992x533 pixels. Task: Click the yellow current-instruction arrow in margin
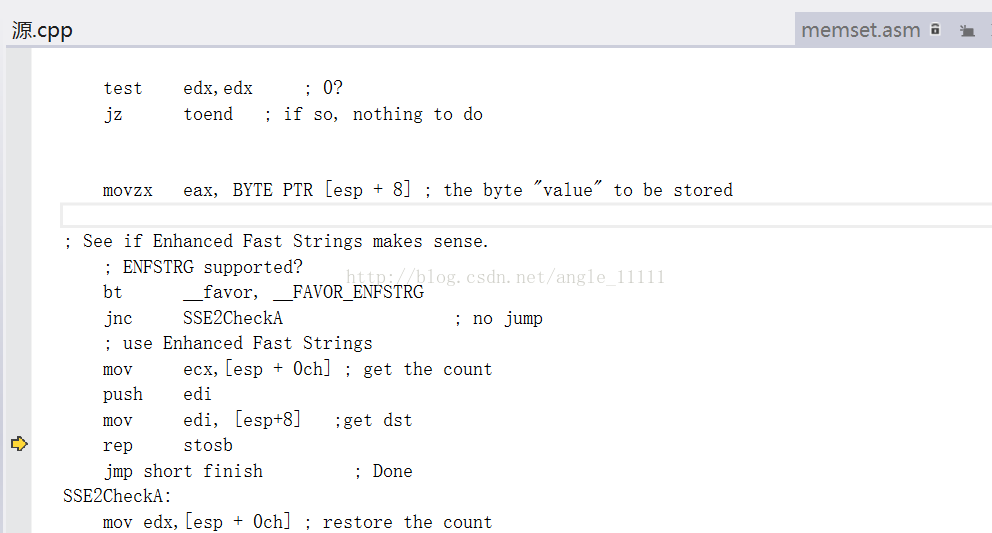(x=19, y=444)
